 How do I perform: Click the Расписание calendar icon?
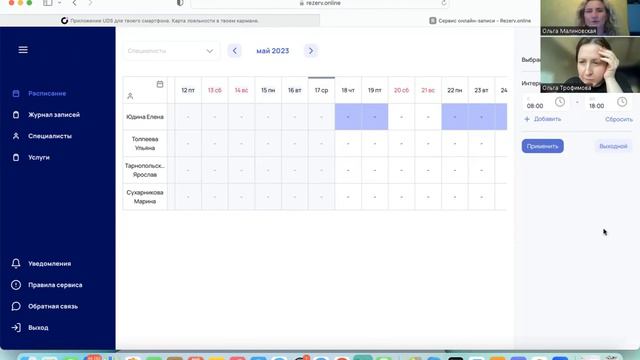click(x=16, y=93)
